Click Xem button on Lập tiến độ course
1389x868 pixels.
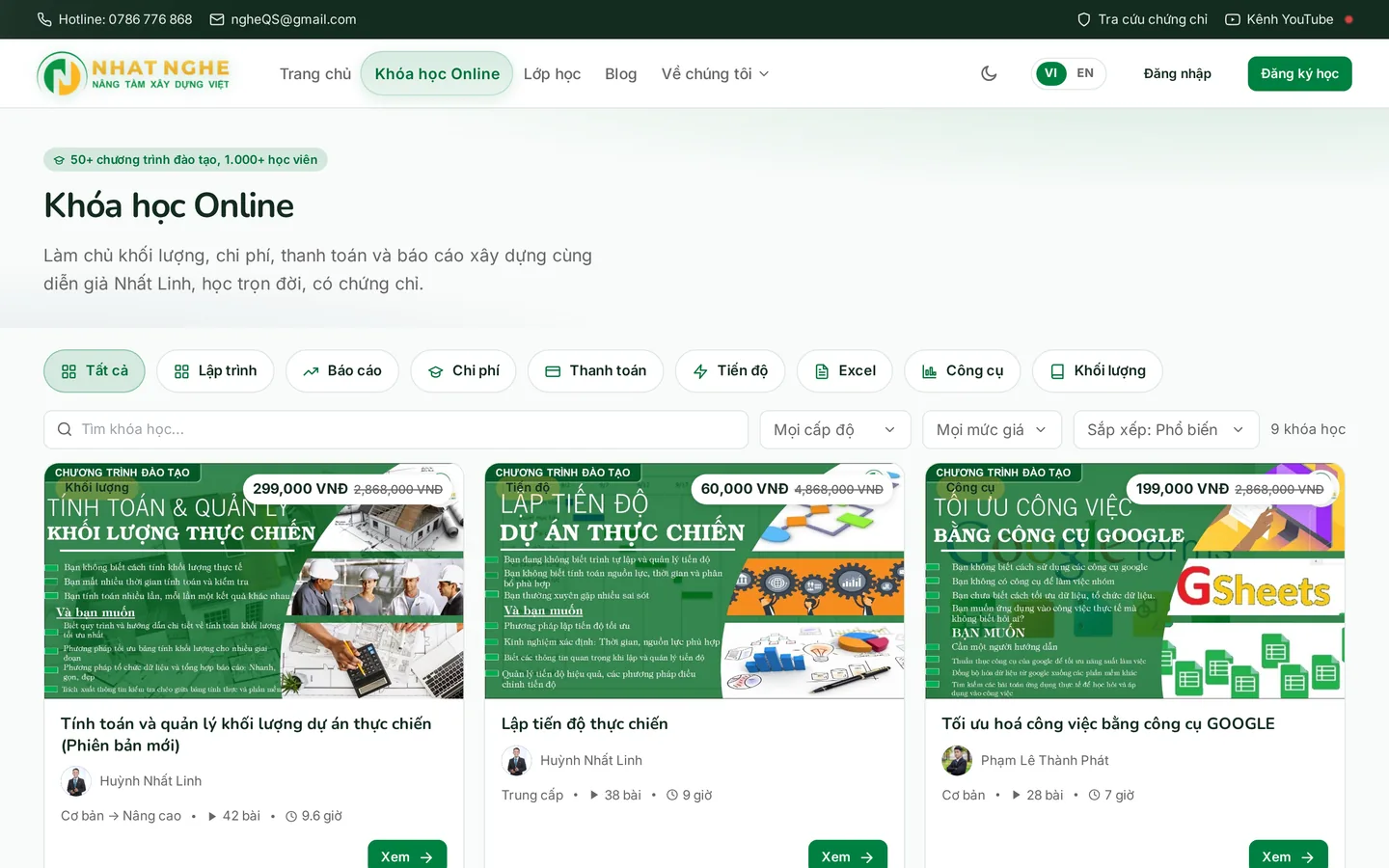click(848, 856)
